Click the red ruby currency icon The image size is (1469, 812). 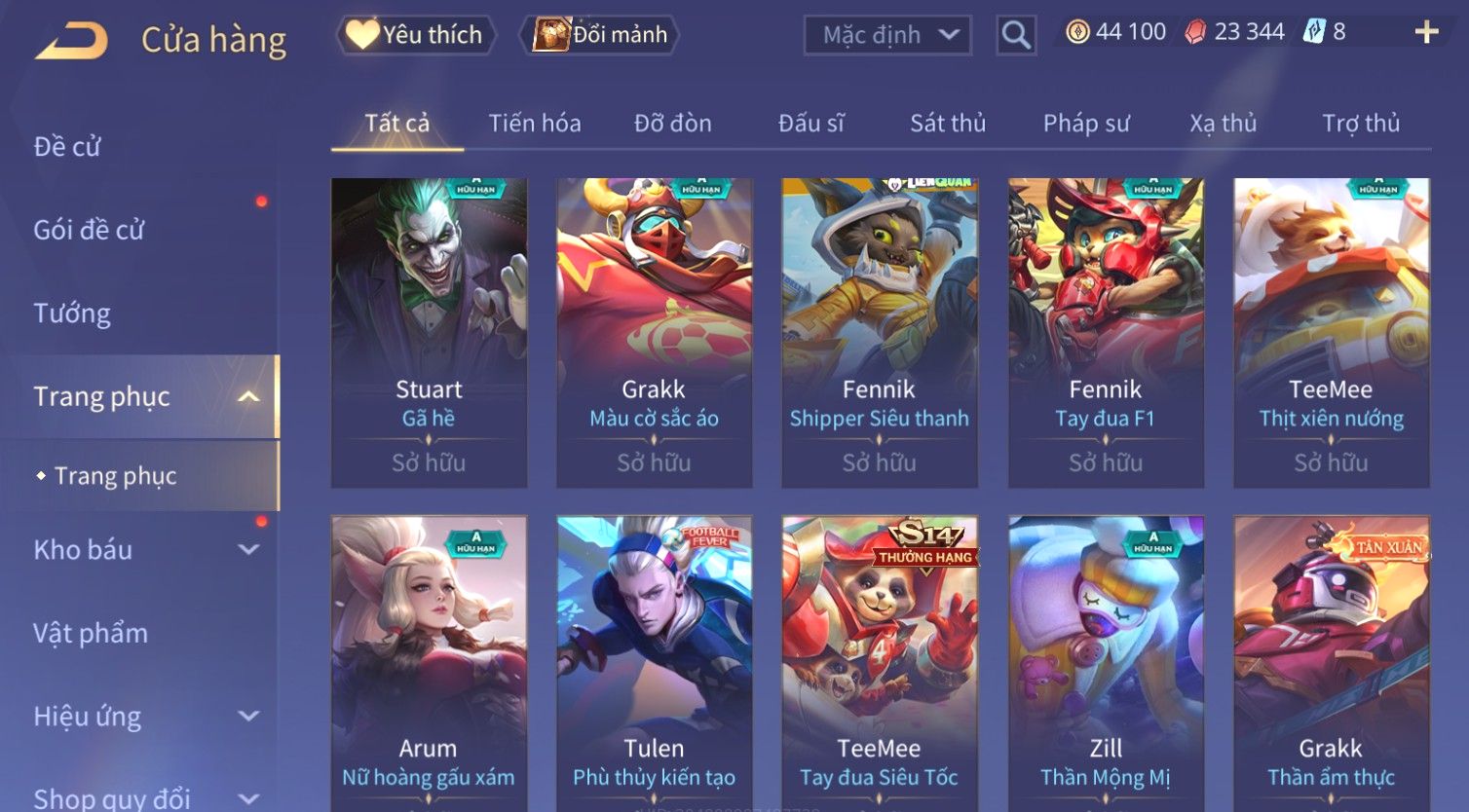coord(1195,33)
